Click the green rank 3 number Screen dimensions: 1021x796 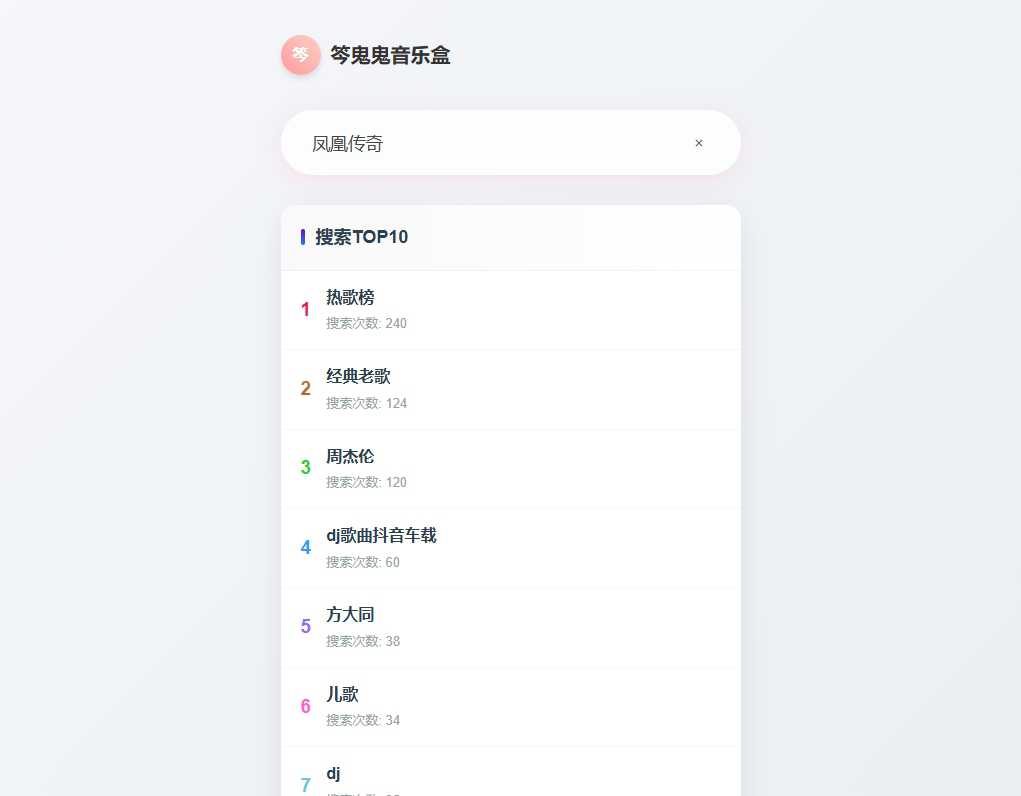coord(305,468)
